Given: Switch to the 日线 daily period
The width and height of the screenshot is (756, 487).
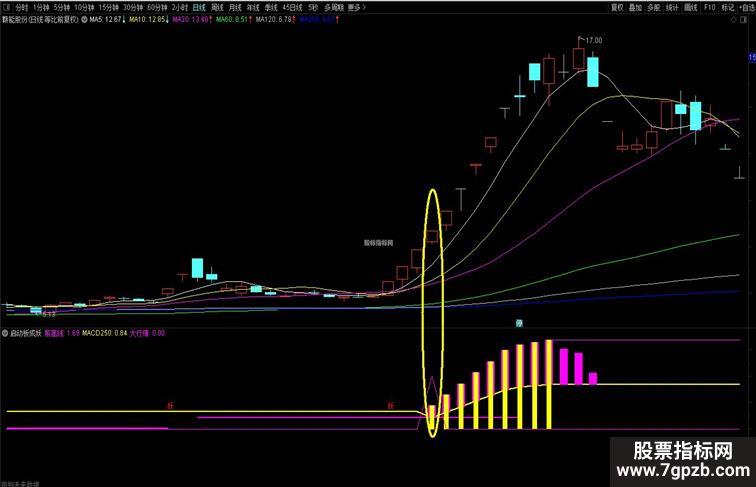Looking at the screenshot, I should (x=199, y=7).
